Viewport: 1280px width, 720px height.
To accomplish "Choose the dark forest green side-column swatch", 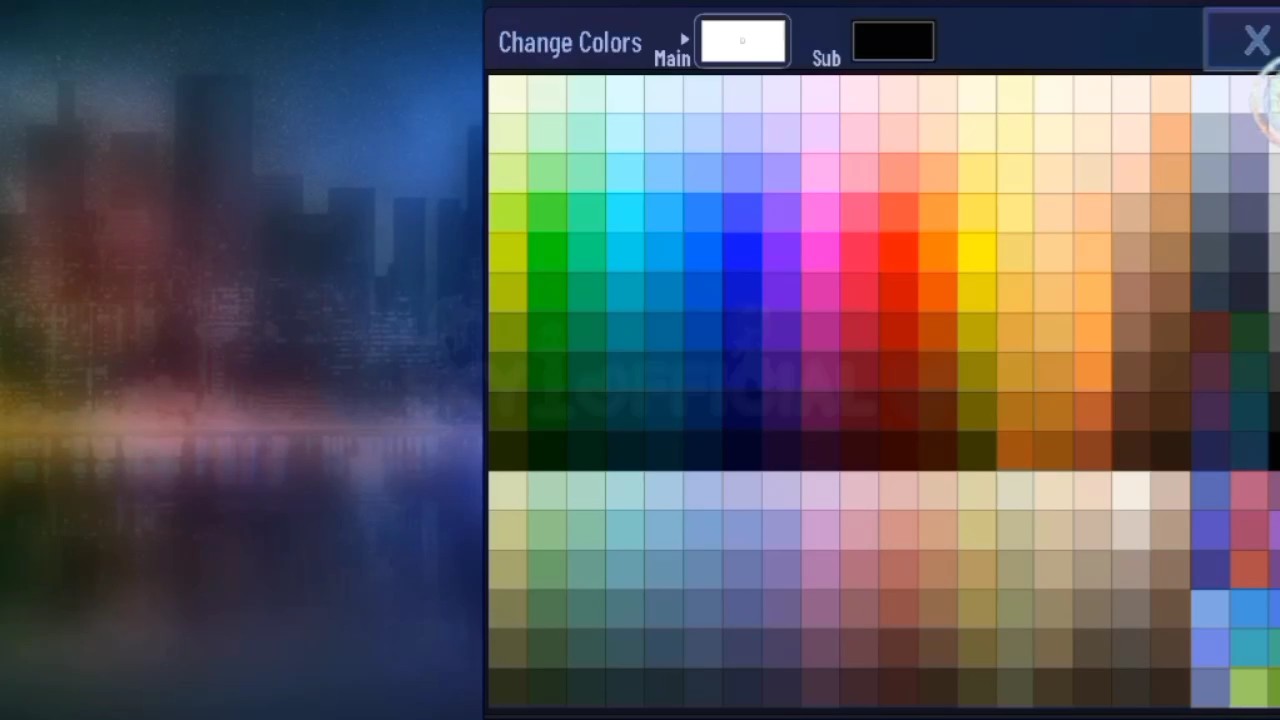I will (x=1249, y=331).
